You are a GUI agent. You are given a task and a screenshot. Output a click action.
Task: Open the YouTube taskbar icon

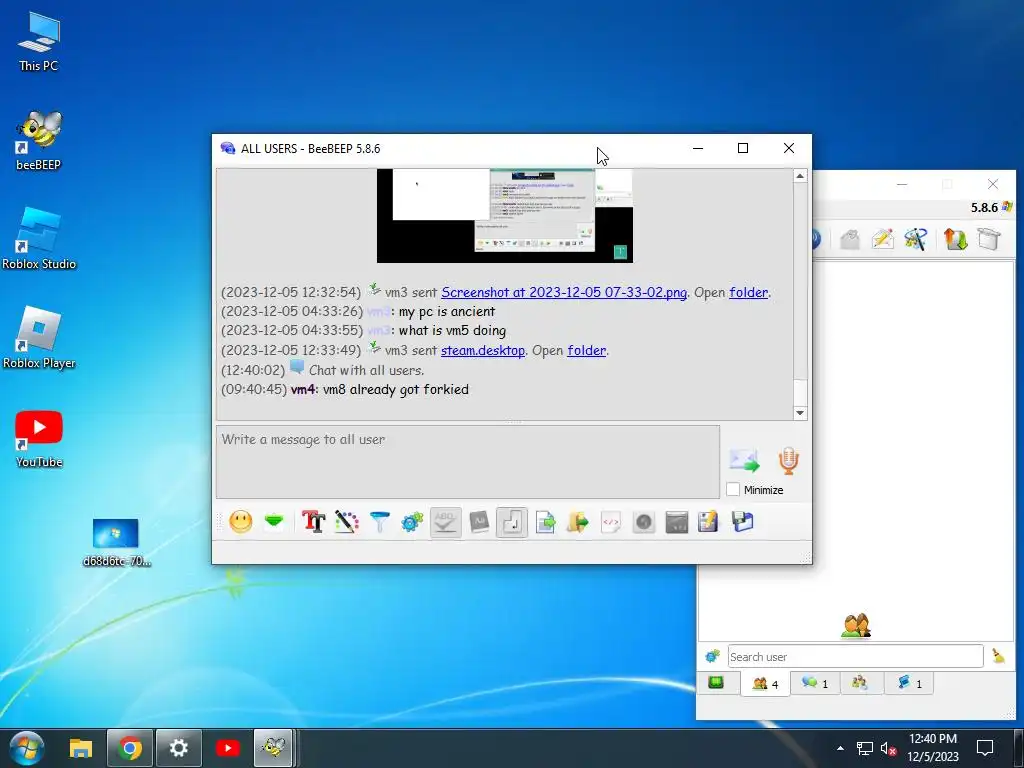(x=227, y=748)
